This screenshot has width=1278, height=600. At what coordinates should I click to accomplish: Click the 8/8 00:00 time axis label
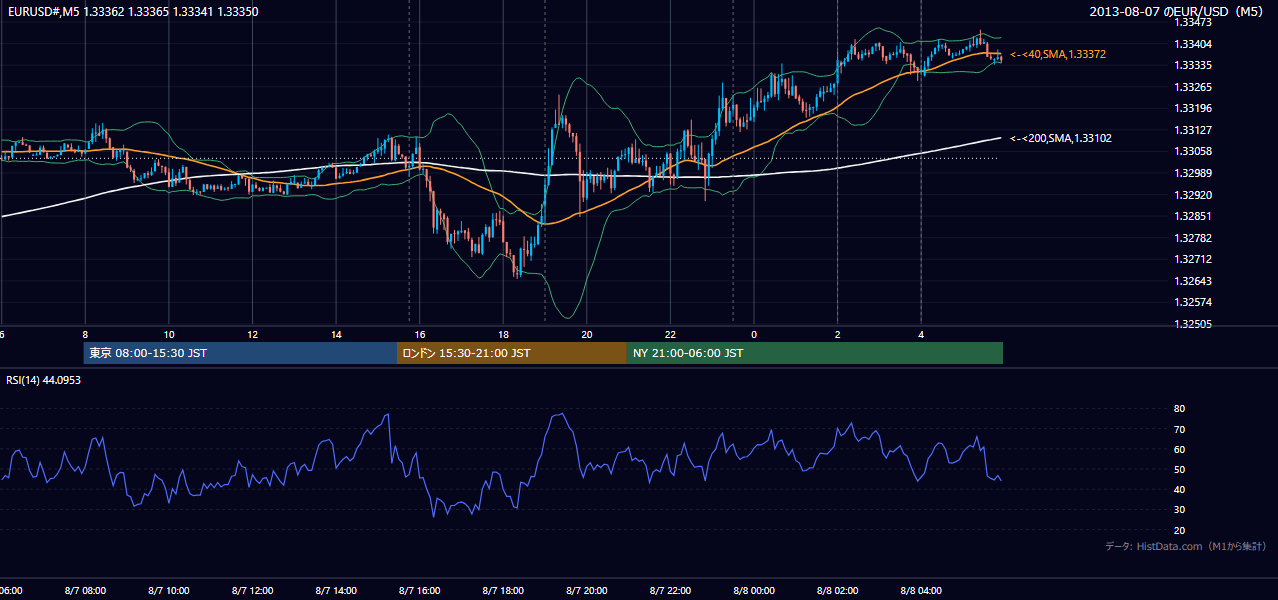tap(754, 590)
